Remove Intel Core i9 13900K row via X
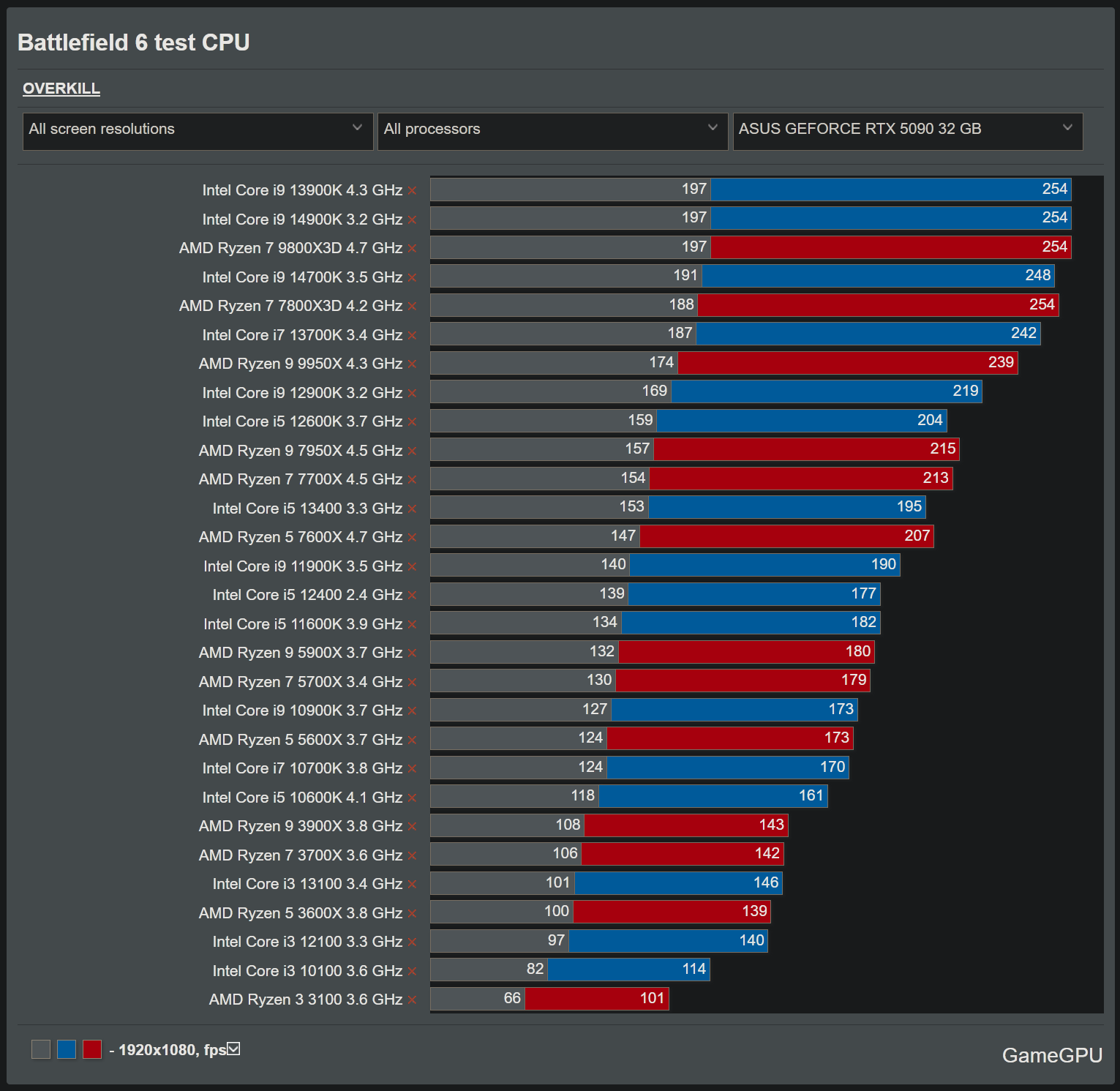This screenshot has height=1091, width=1120. pos(413,191)
